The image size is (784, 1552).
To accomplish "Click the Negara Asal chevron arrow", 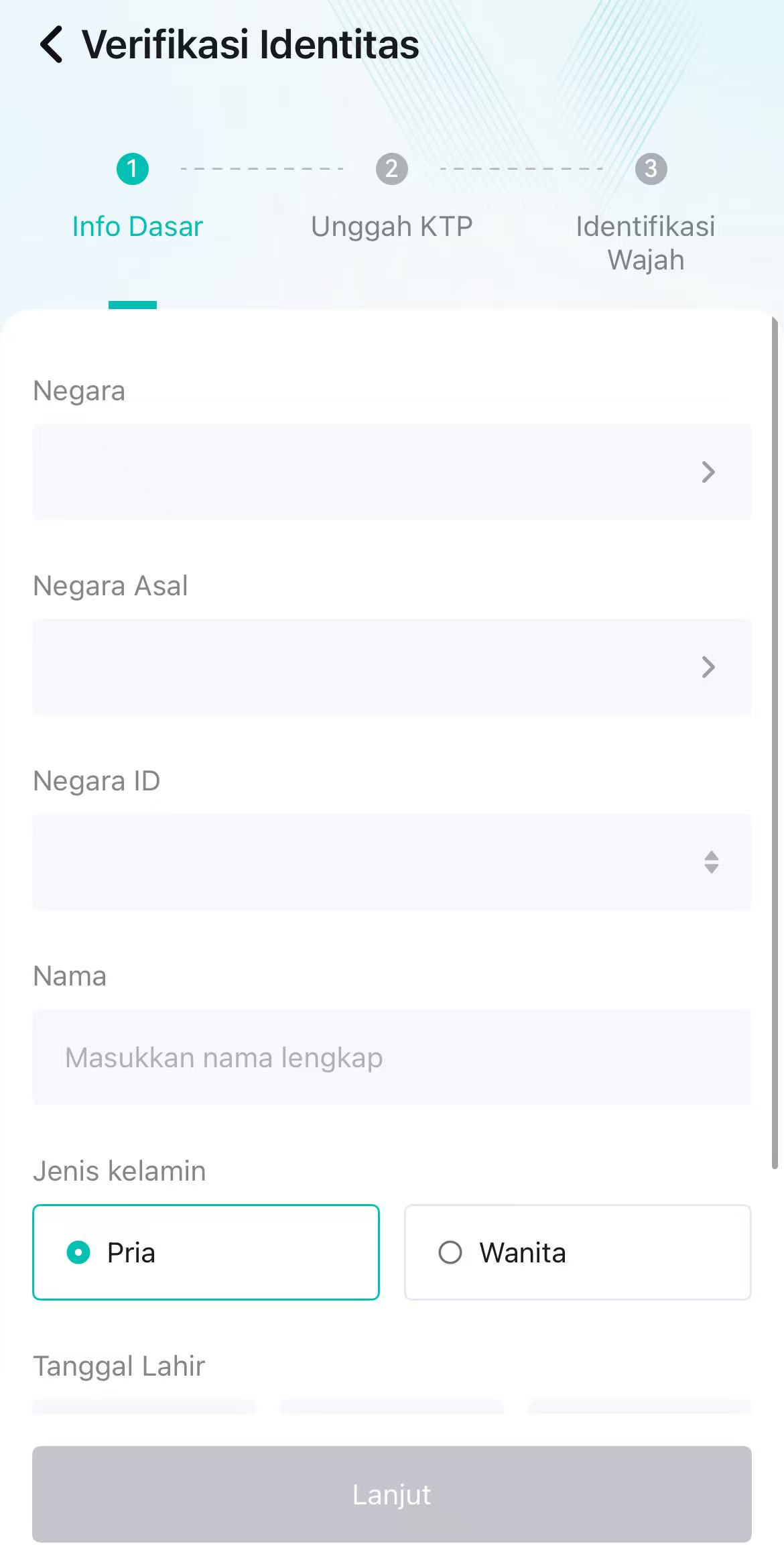I will tap(708, 667).
